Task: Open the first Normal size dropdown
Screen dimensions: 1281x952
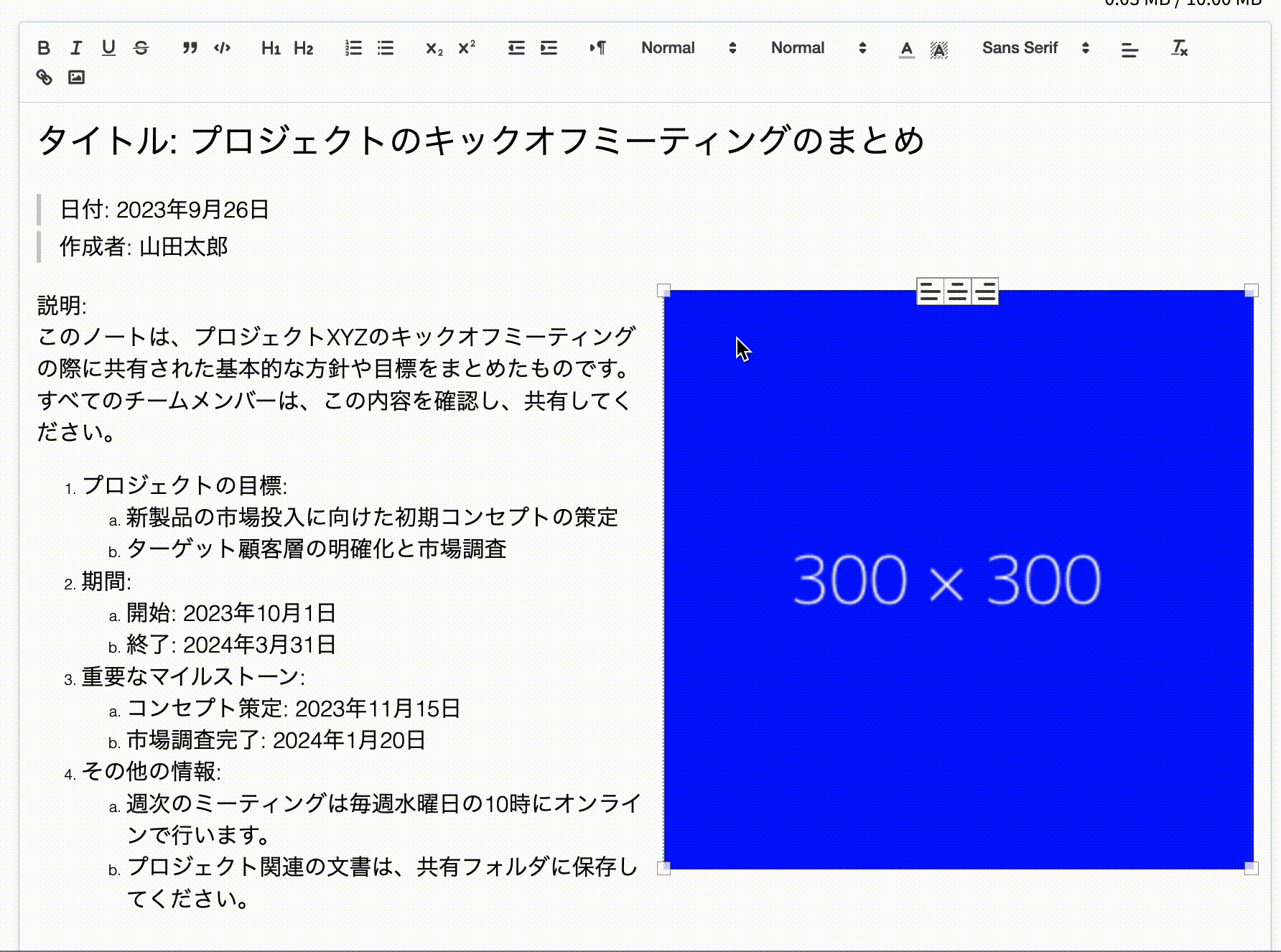Action: [x=689, y=48]
